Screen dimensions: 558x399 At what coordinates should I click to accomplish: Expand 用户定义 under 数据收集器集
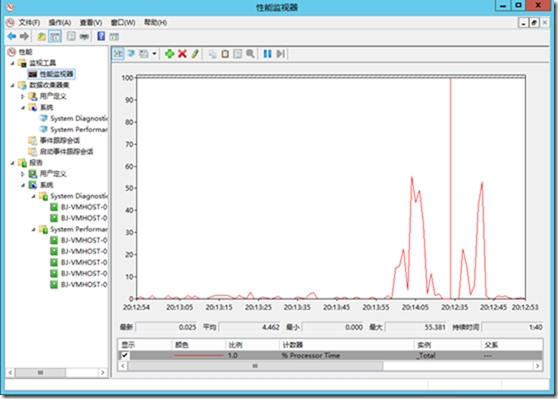click(23, 96)
